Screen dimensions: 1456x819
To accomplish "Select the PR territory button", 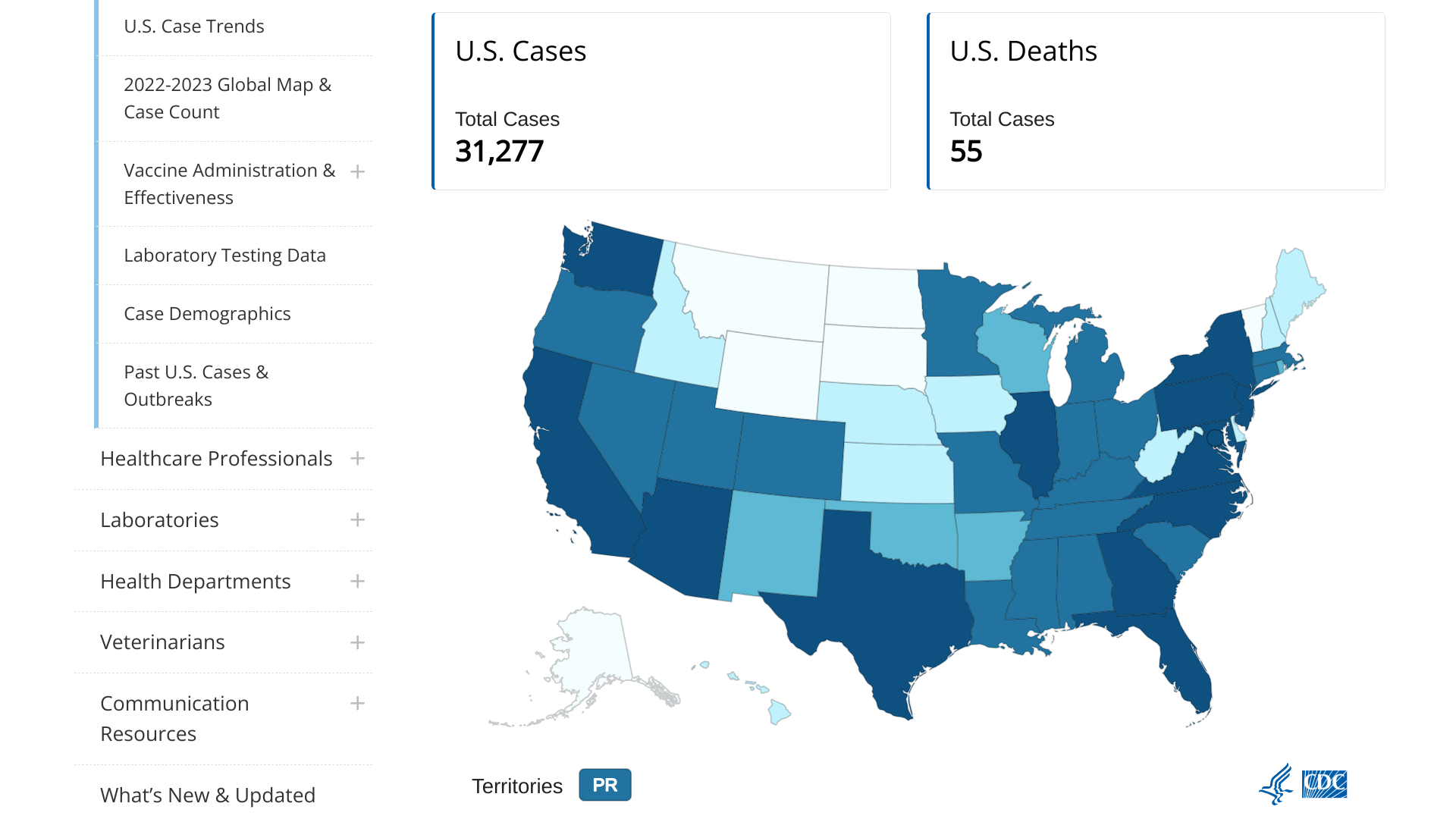I will click(x=604, y=785).
